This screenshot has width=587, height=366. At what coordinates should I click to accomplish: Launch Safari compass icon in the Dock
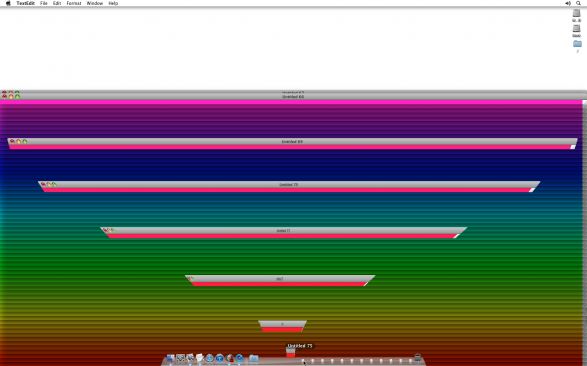[x=210, y=358]
